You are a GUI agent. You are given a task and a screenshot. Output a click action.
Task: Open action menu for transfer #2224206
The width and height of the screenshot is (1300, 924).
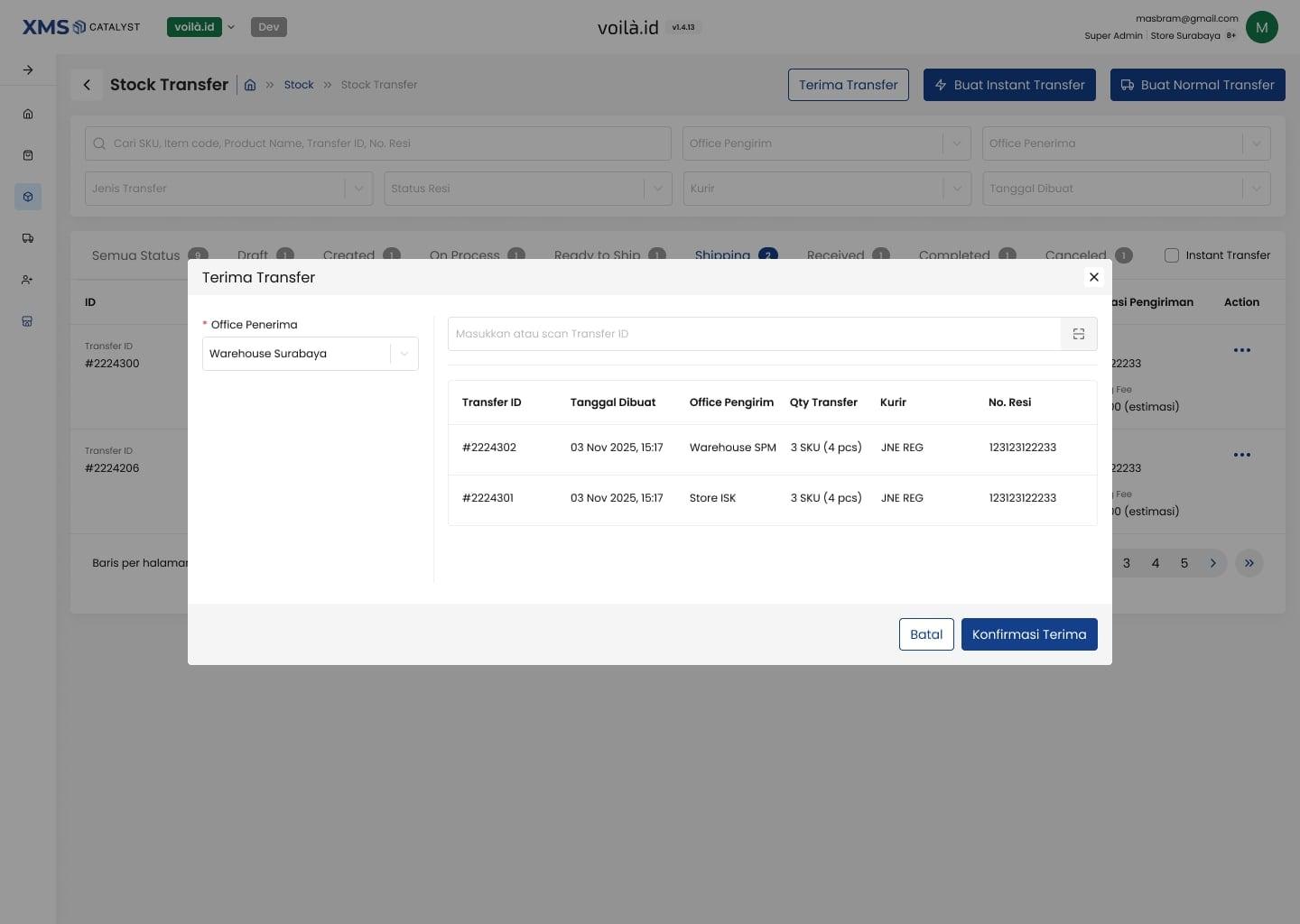[1242, 455]
